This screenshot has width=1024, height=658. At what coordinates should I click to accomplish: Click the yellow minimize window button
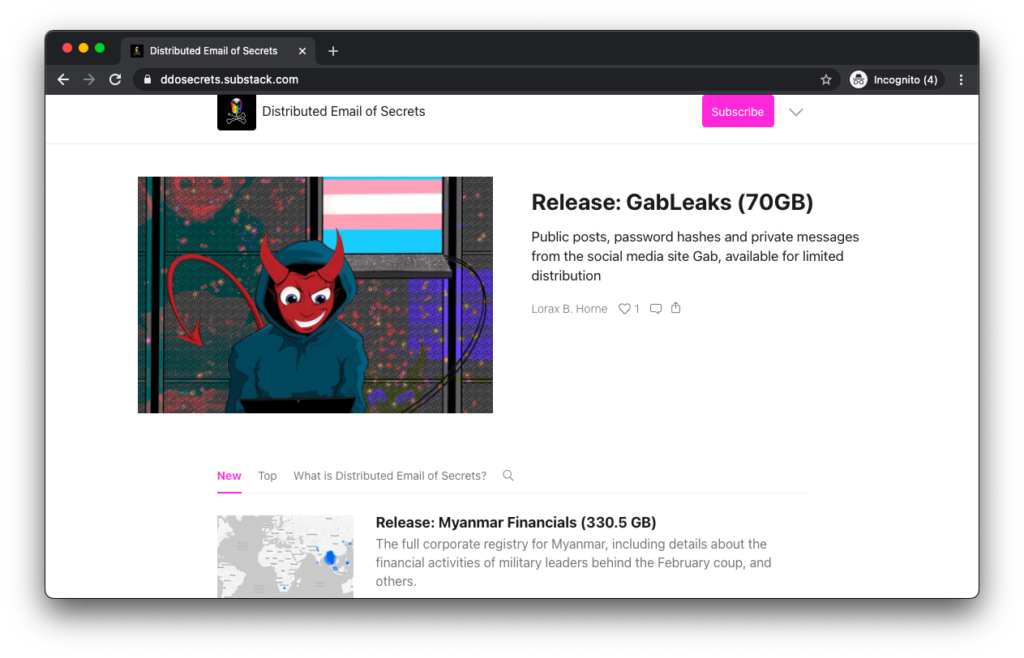pos(84,48)
